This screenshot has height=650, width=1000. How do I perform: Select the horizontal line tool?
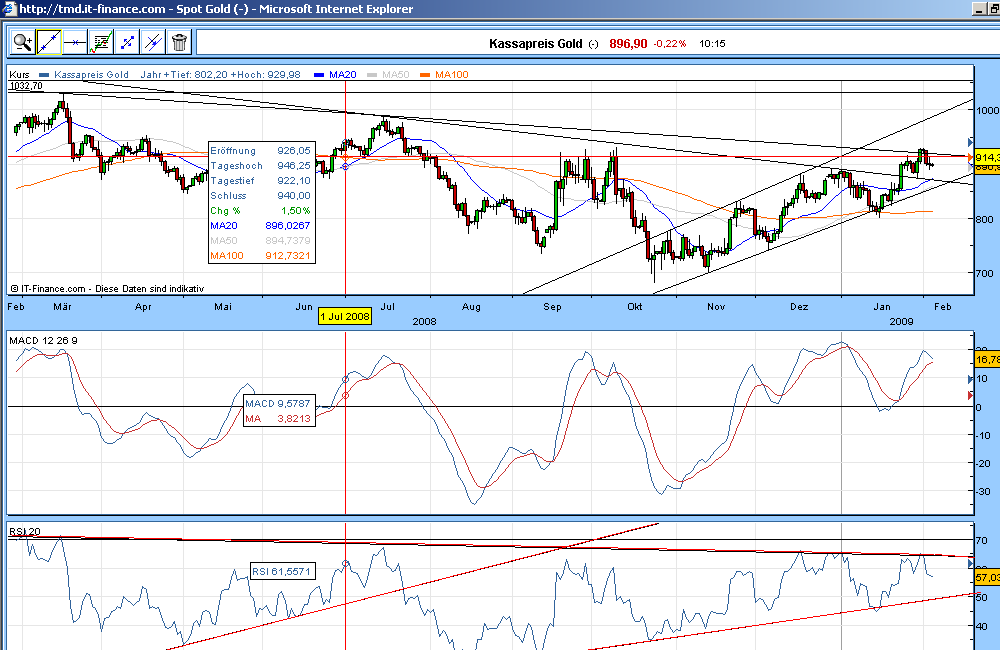click(x=74, y=42)
